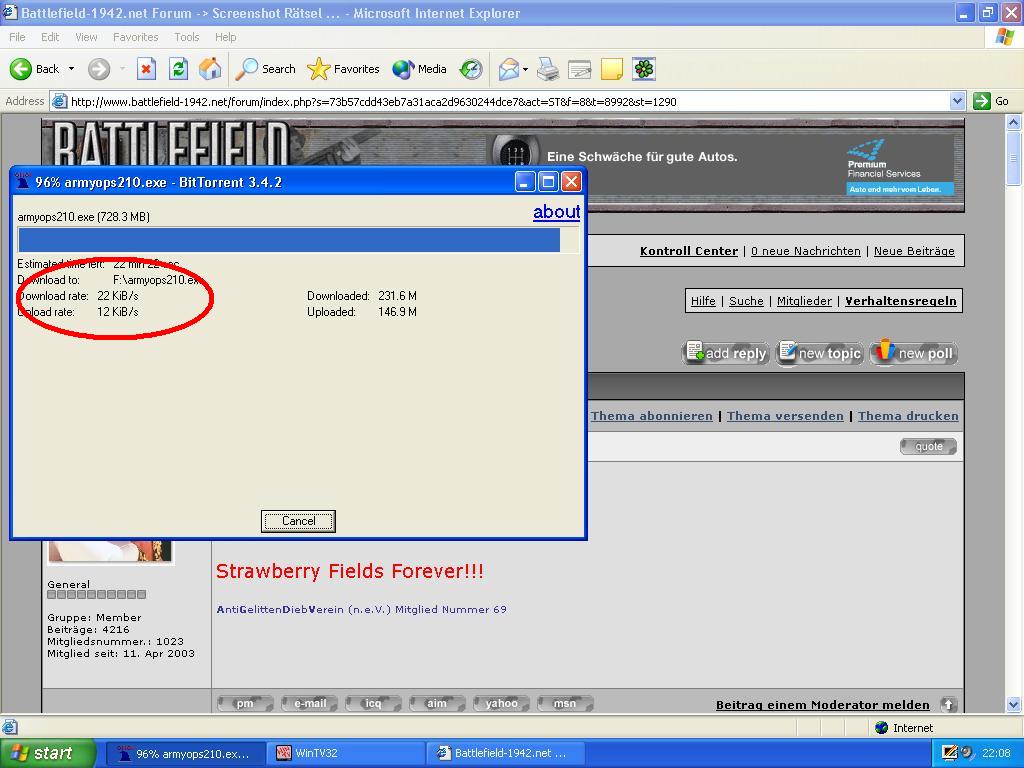Switch to WinTV32 in the taskbar
Image resolution: width=1024 pixels, height=768 pixels.
click(344, 753)
